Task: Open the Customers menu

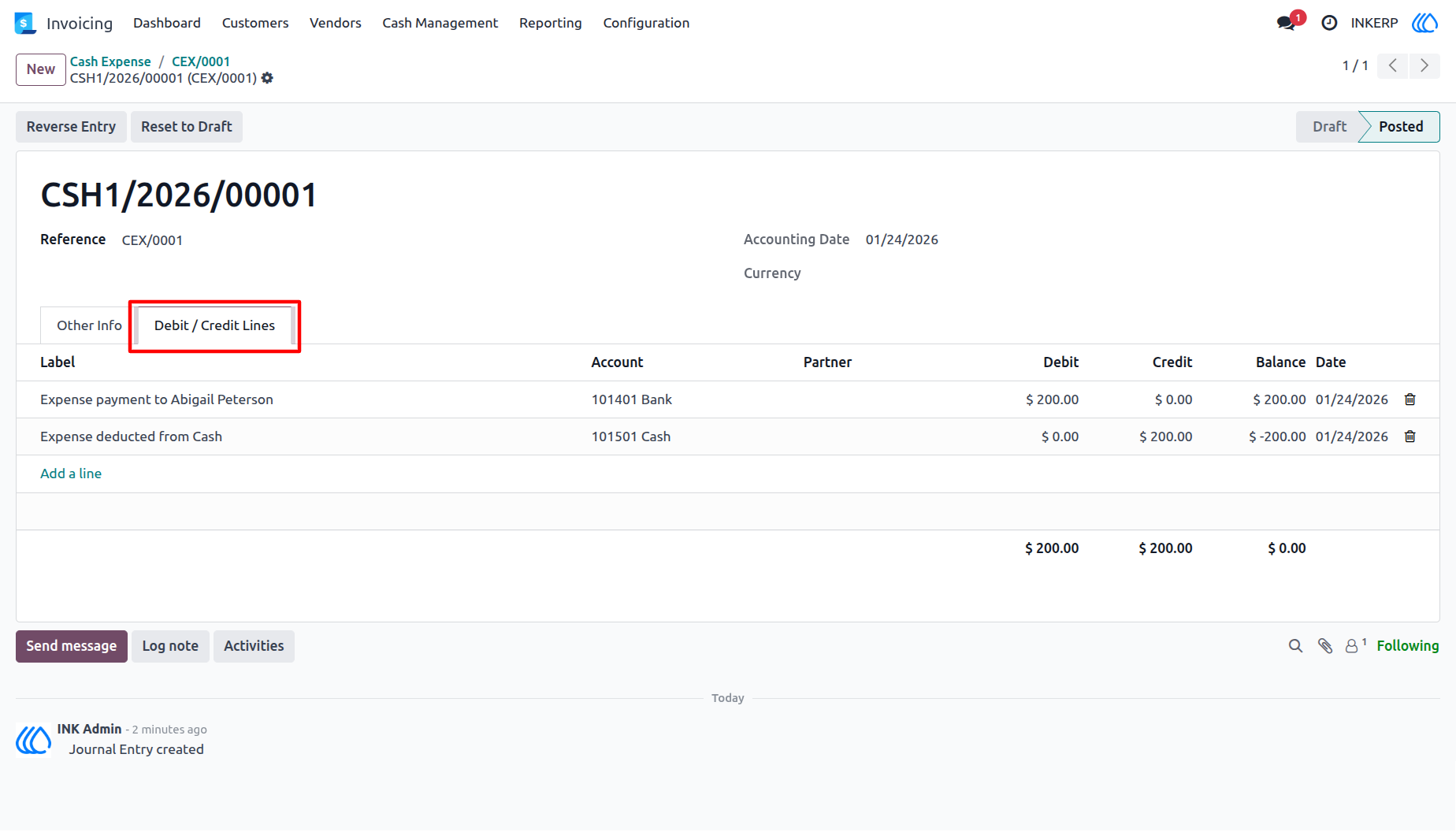Action: point(255,23)
